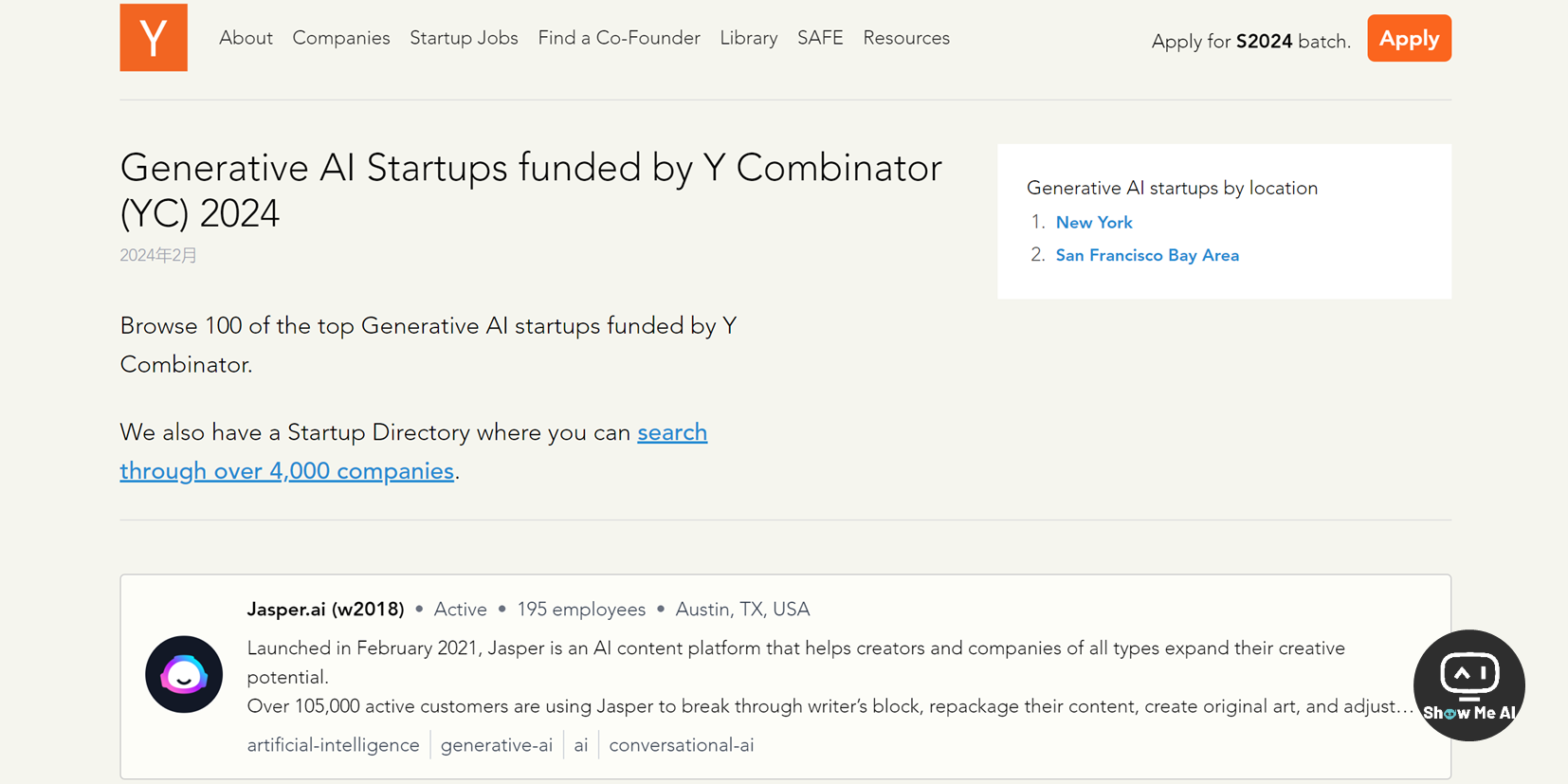
Task: Open the New York location link
Action: [1094, 223]
